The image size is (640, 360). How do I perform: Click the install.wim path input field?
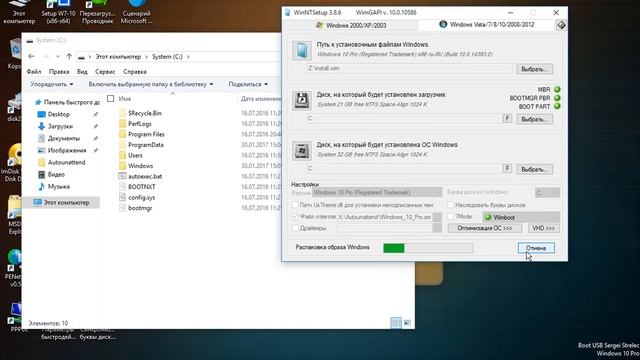(409, 68)
